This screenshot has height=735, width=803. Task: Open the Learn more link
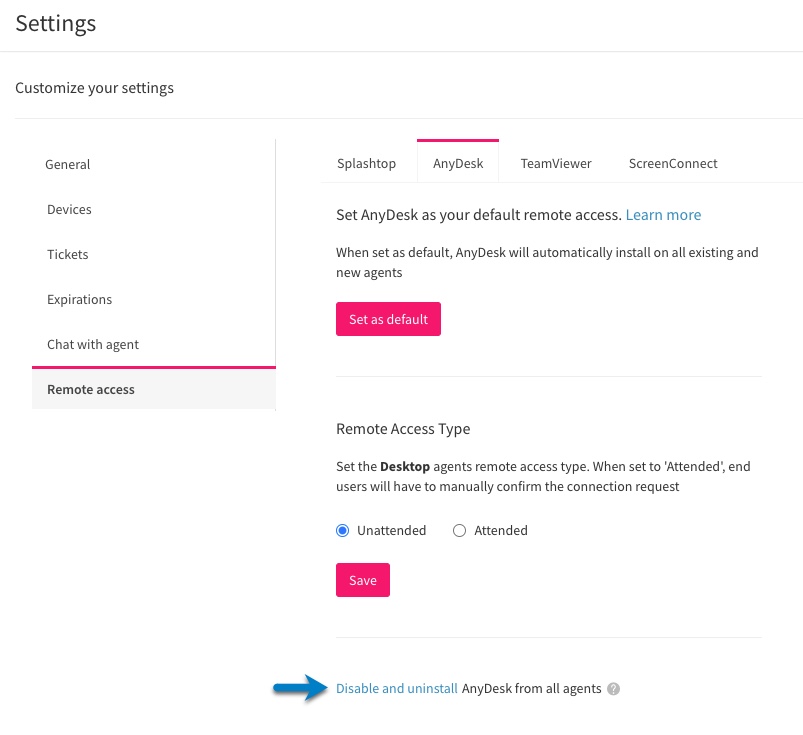[663, 215]
